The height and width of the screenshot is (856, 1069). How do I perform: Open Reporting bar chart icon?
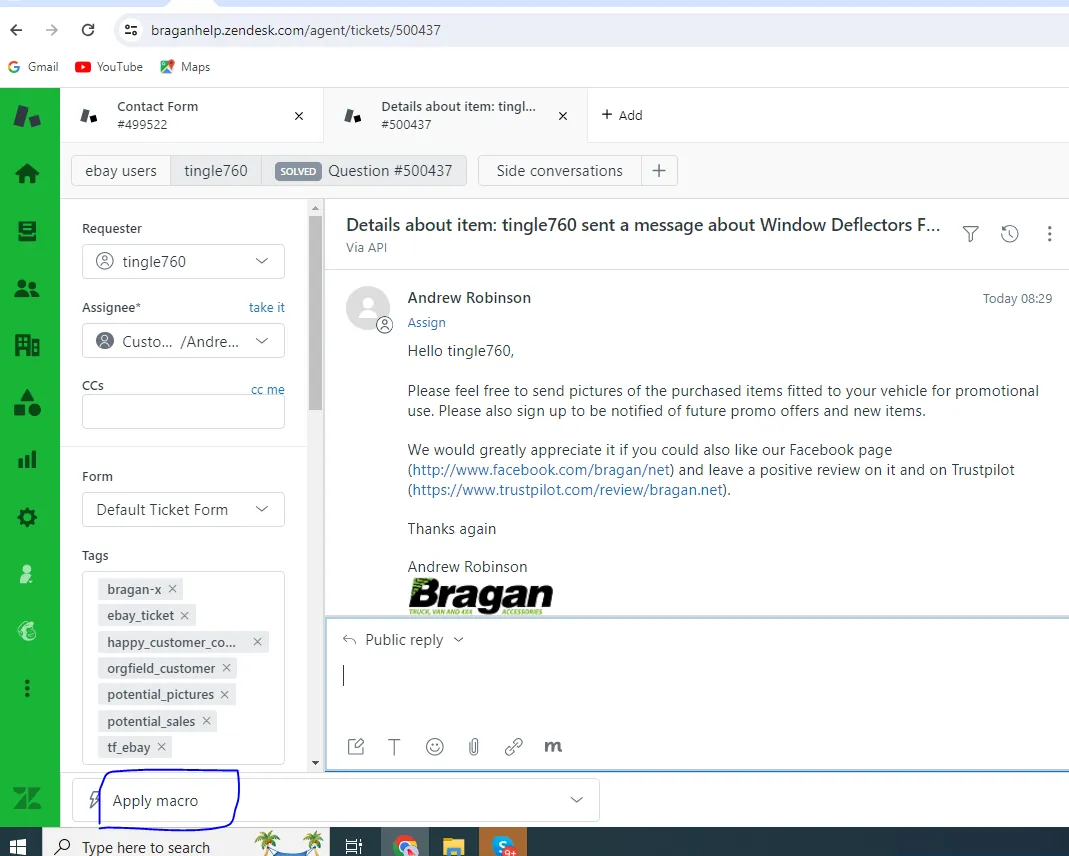point(27,460)
